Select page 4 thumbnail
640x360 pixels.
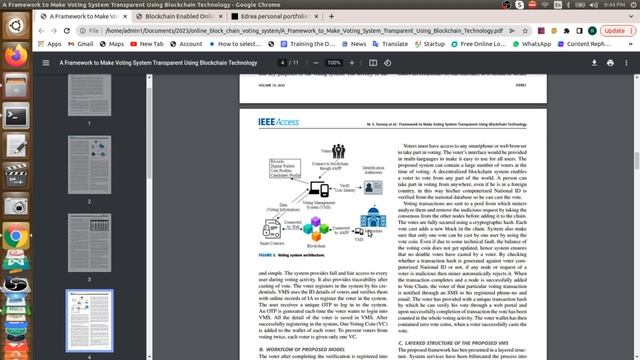click(x=89, y=321)
